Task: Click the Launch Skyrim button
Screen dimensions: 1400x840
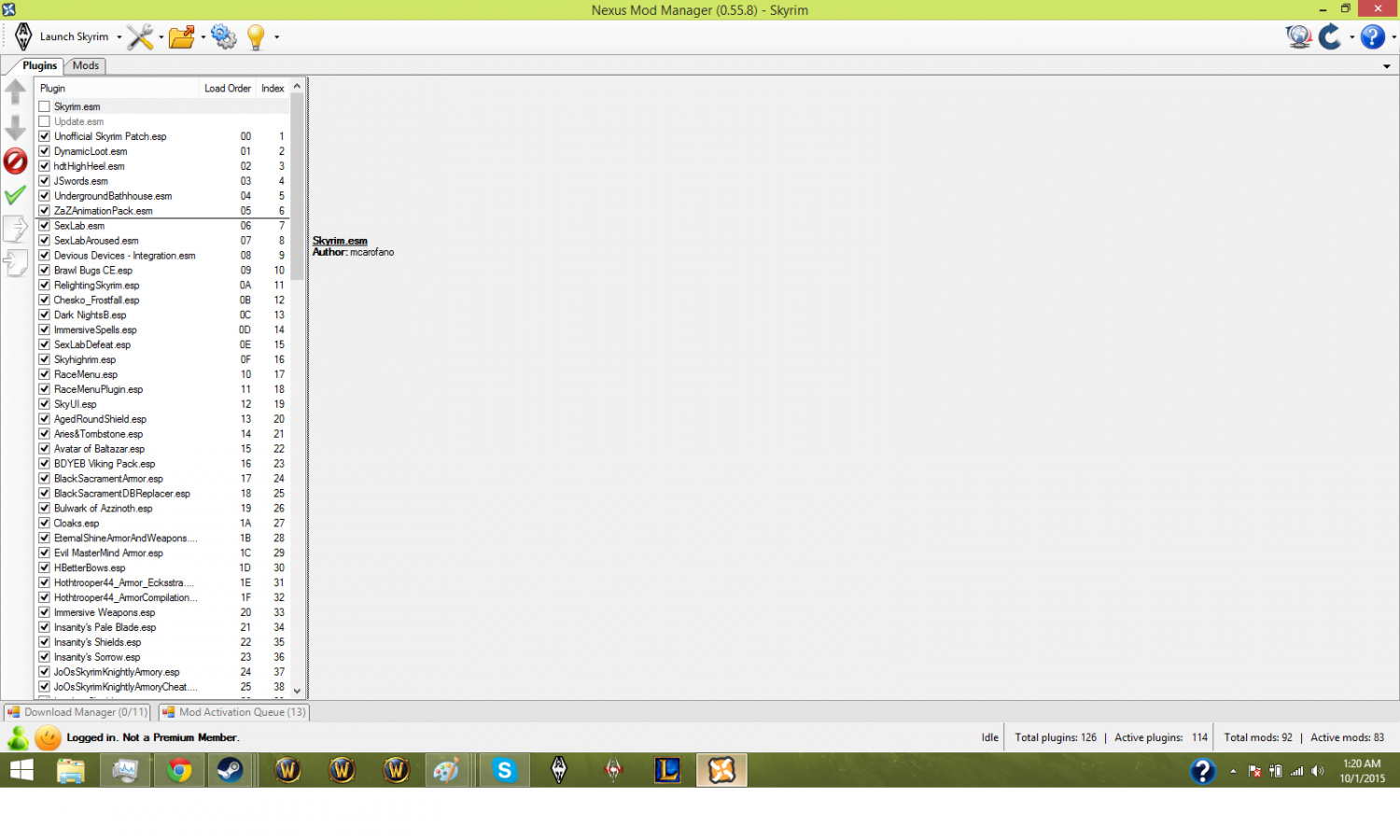Action: [63, 37]
